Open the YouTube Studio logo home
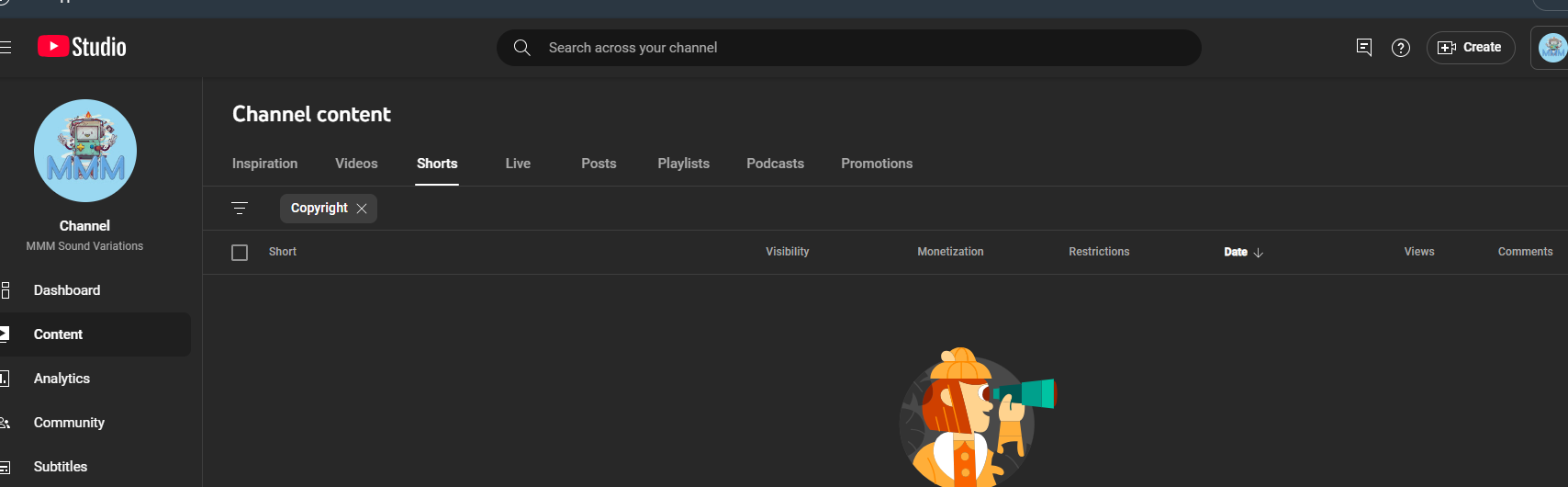This screenshot has height=487, width=1568. 82,47
